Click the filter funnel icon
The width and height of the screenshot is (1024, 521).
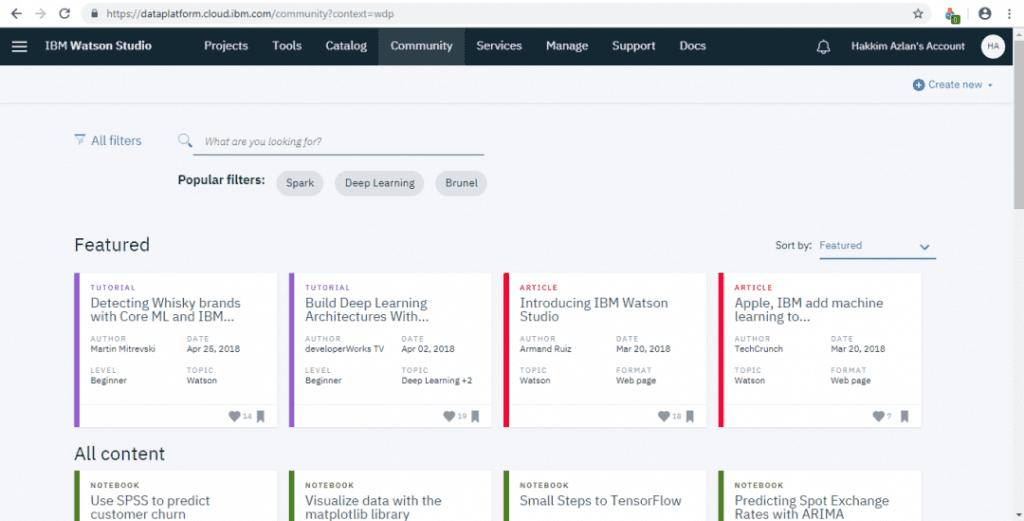80,140
